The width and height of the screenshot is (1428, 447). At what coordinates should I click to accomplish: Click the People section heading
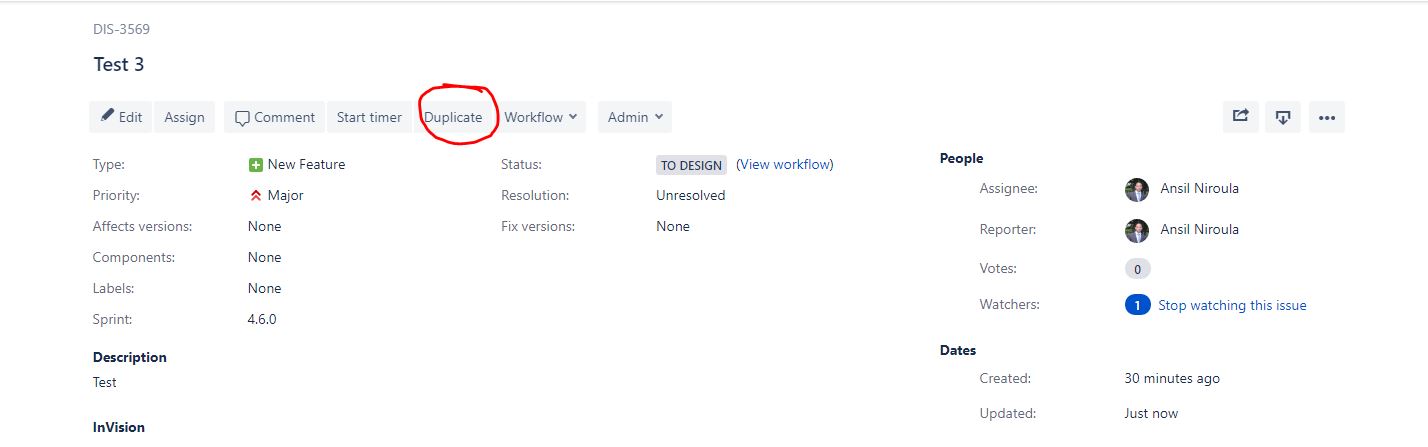(962, 158)
